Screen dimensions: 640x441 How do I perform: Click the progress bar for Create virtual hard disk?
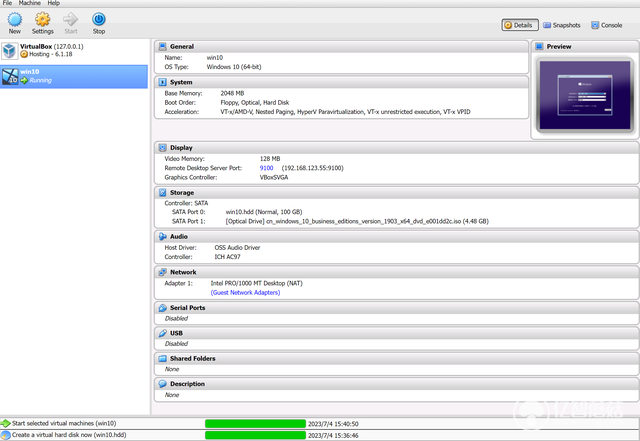[x=255, y=435]
